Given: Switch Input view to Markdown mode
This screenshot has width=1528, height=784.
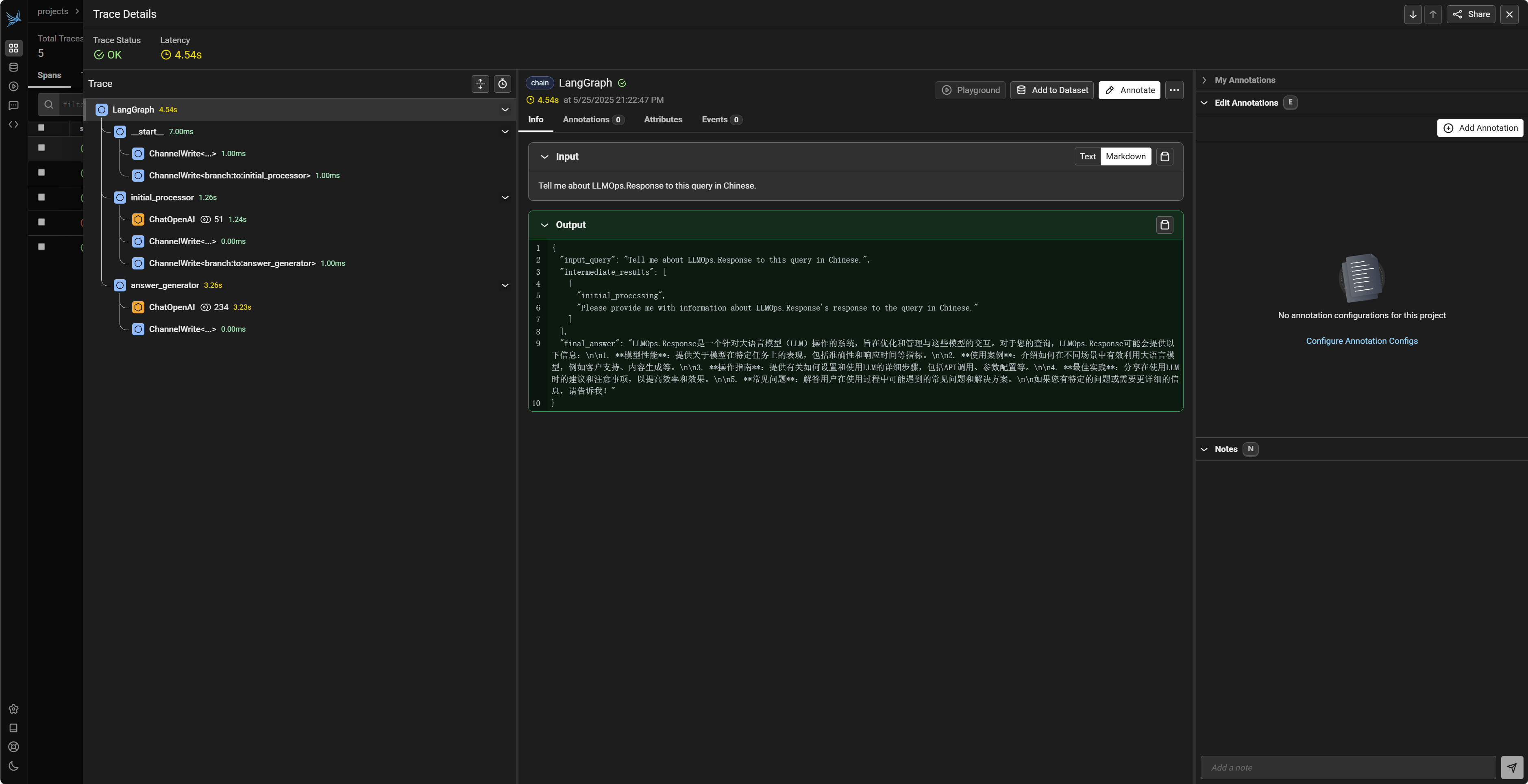Looking at the screenshot, I should point(1125,156).
